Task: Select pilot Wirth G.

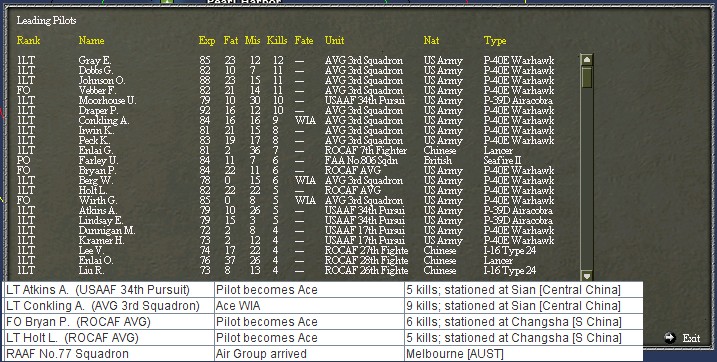Action: point(97,201)
